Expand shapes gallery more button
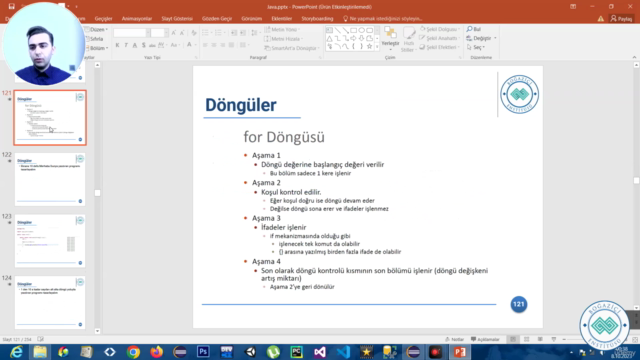 click(377, 47)
